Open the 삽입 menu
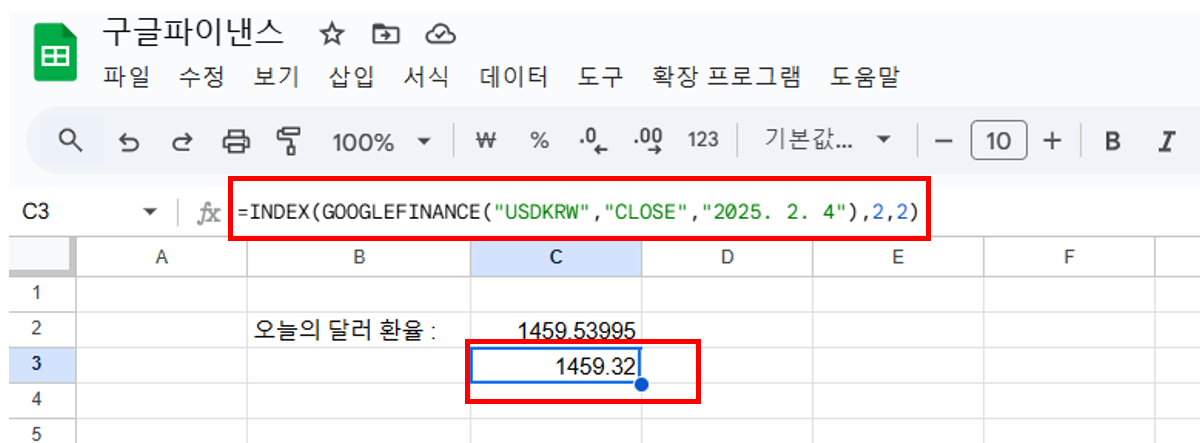 (x=351, y=77)
